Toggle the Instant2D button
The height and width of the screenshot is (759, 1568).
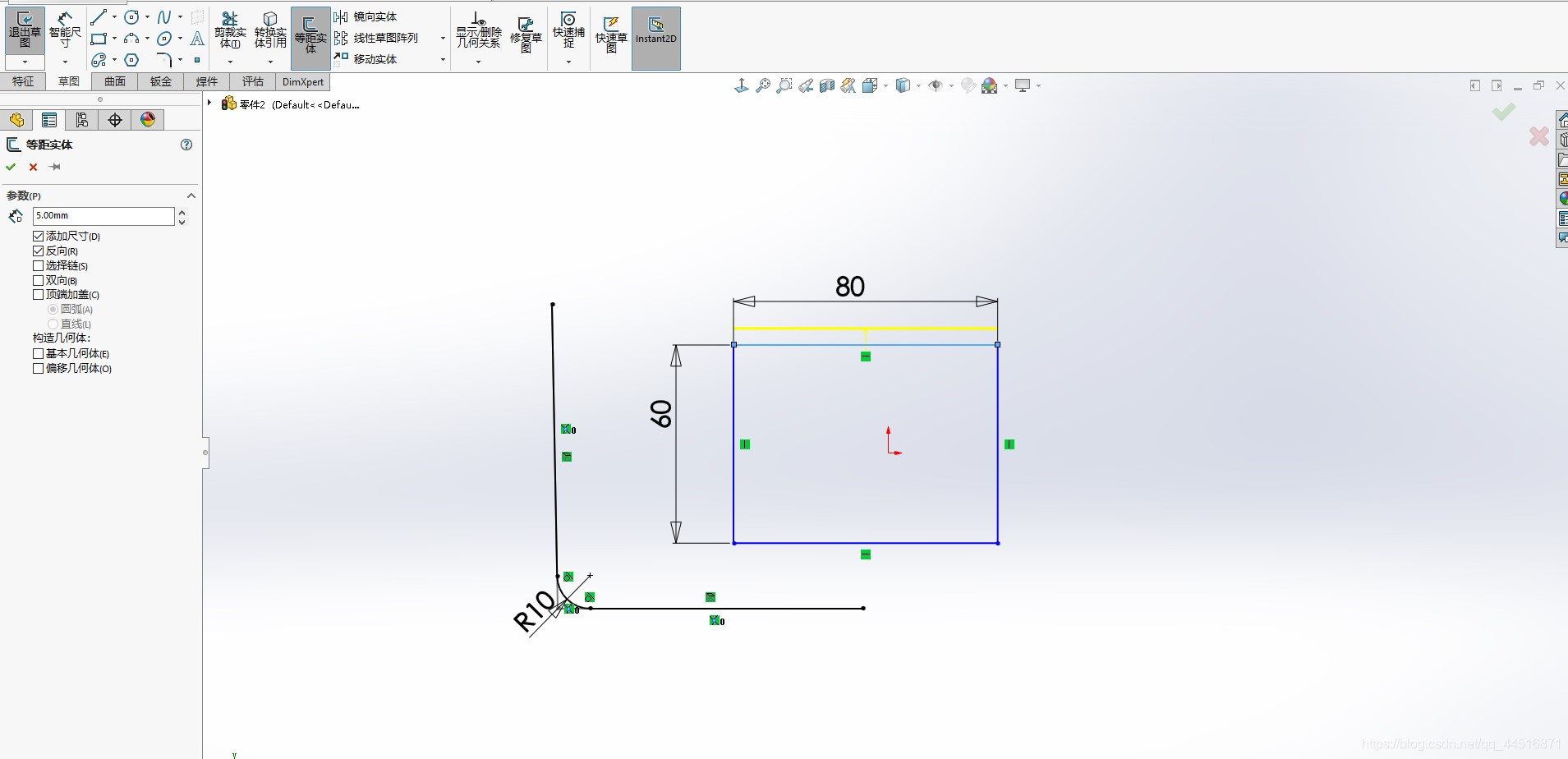[656, 38]
